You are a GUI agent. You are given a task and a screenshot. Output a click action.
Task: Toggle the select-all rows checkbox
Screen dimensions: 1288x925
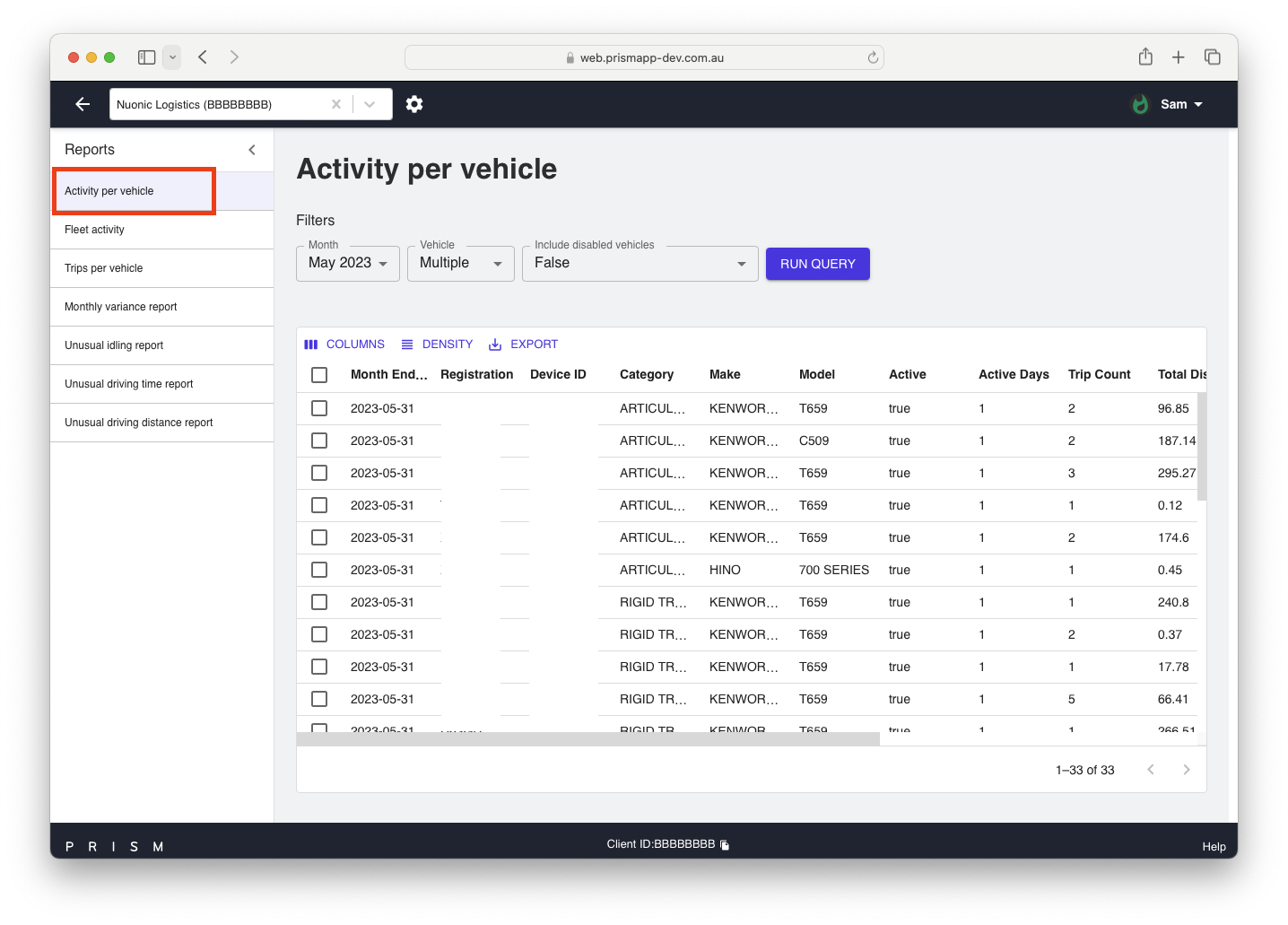(x=319, y=375)
